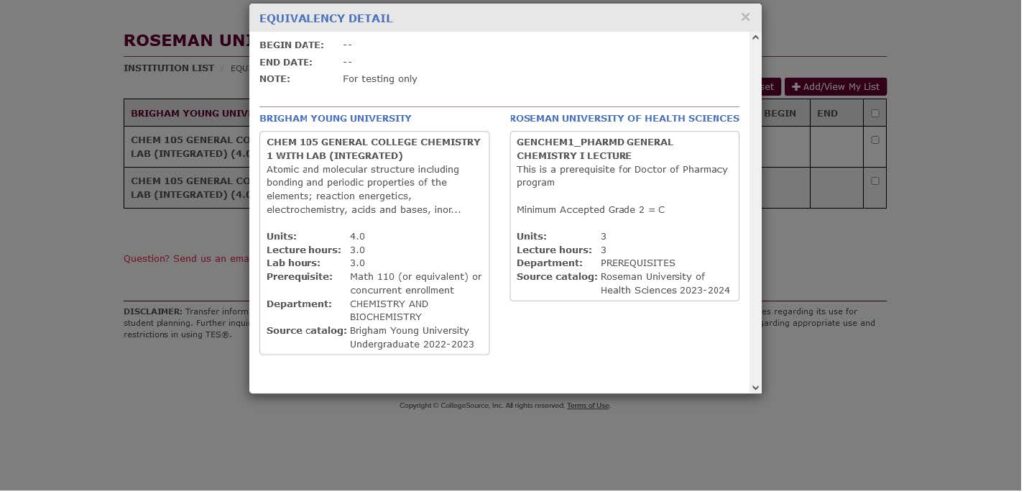1024x492 pixels.
Task: Close the Equivalency Detail dialog
Action: click(745, 17)
